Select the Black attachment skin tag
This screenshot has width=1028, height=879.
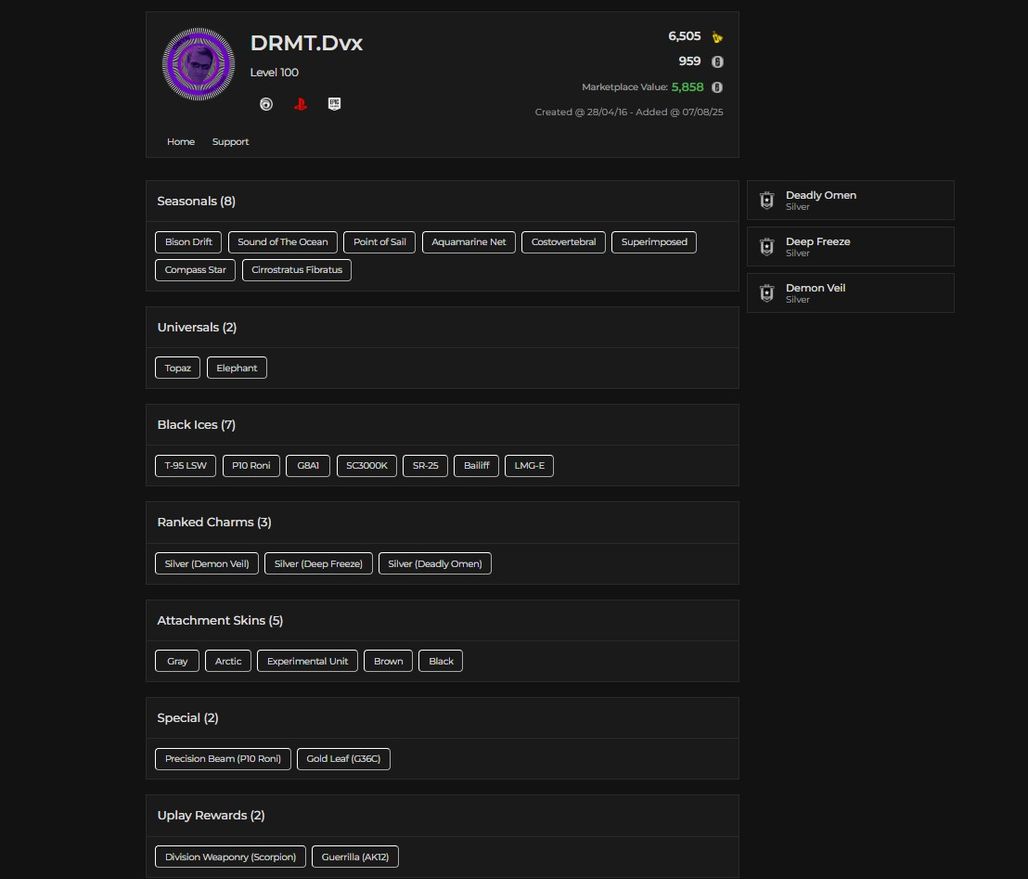(x=441, y=661)
